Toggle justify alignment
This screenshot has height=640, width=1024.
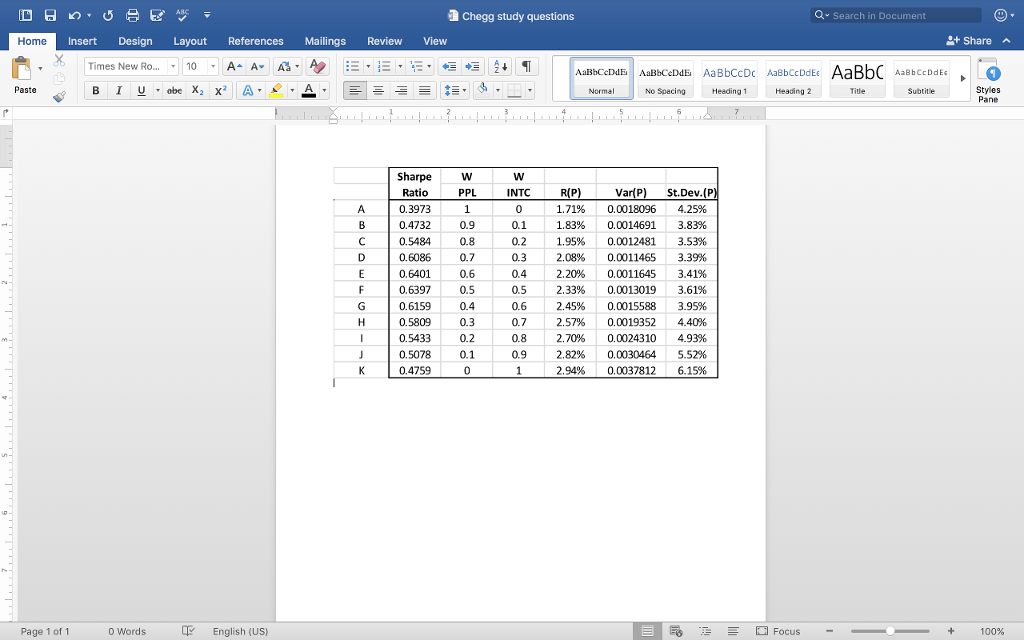pos(425,90)
